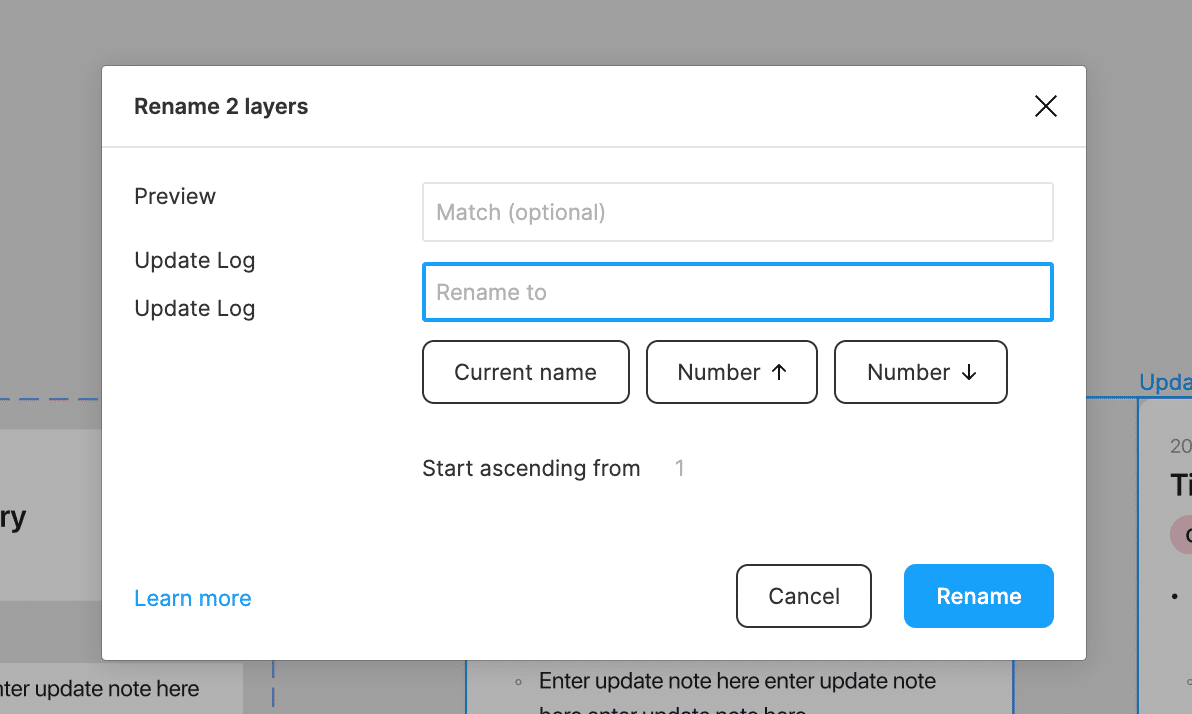Click the Start ascending from label

(x=531, y=468)
